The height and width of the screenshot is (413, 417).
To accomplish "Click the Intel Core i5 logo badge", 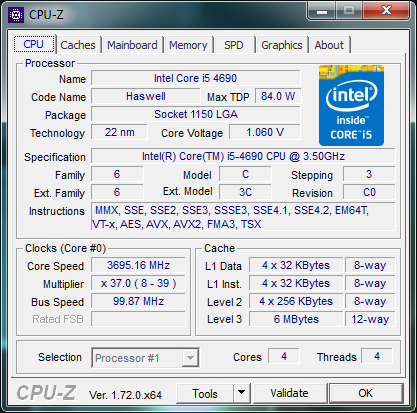I will 351,106.
